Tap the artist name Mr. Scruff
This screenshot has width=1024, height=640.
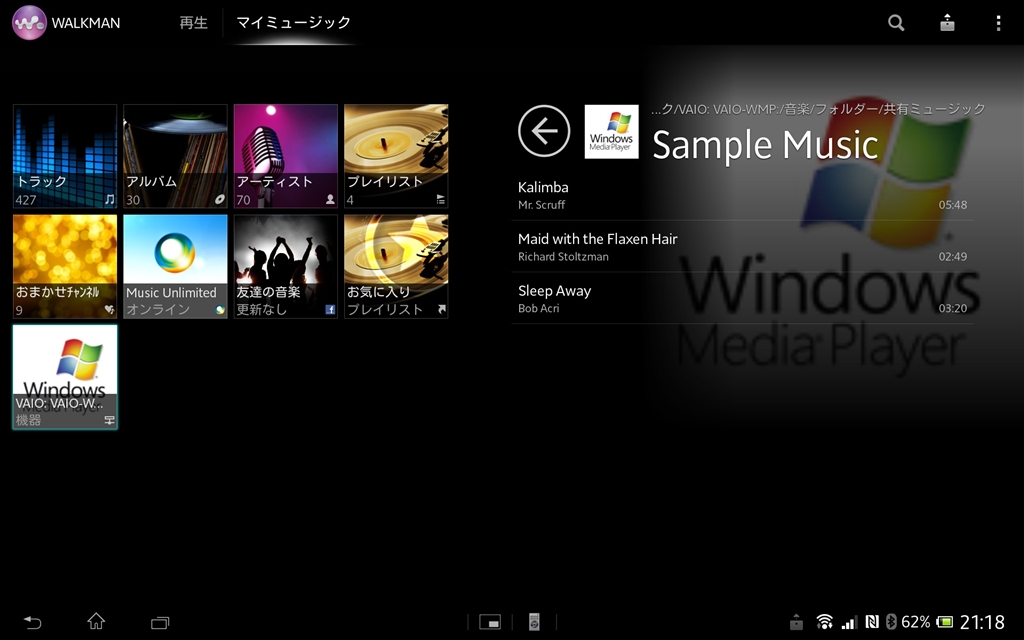click(x=541, y=205)
